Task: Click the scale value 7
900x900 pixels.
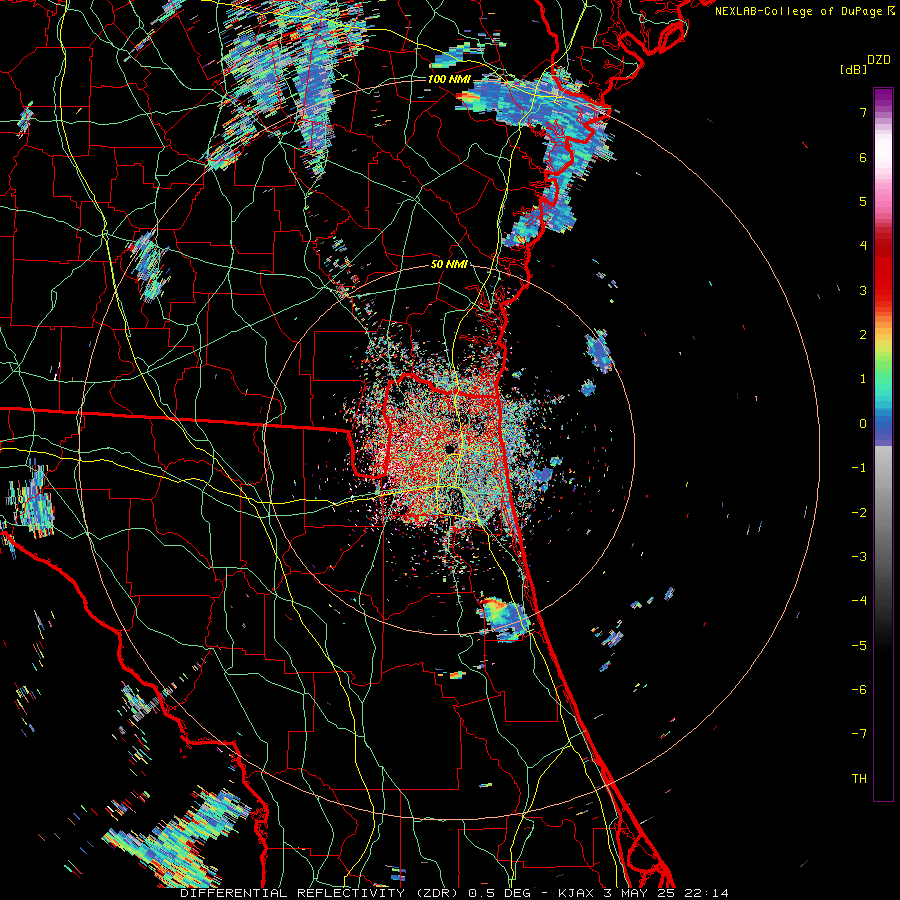Action: (x=863, y=113)
